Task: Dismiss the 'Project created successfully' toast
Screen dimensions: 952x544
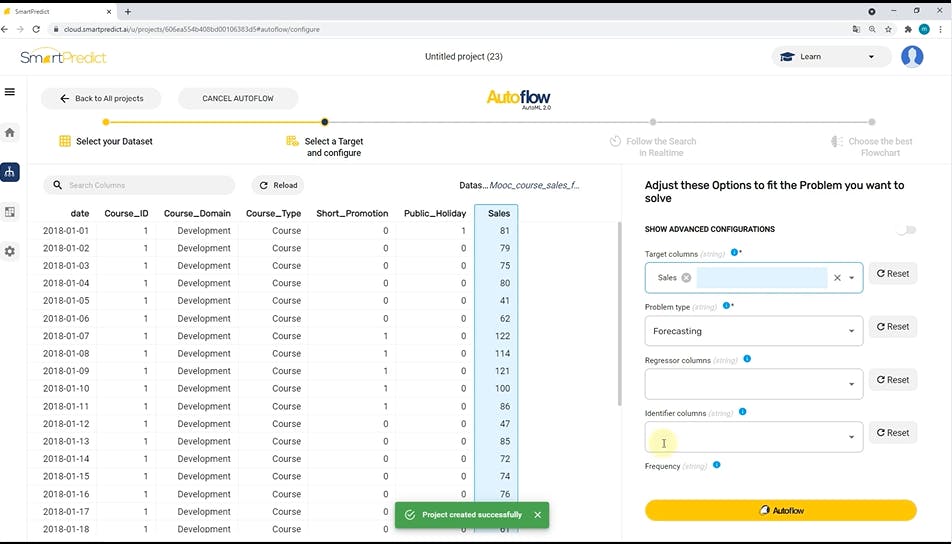Action: pos(537,515)
